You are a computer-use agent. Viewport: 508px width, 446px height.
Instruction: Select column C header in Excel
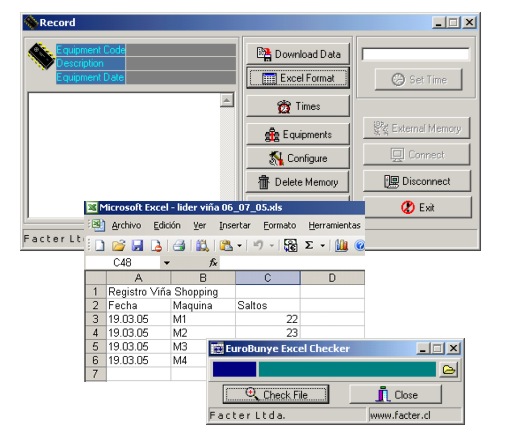[267, 278]
